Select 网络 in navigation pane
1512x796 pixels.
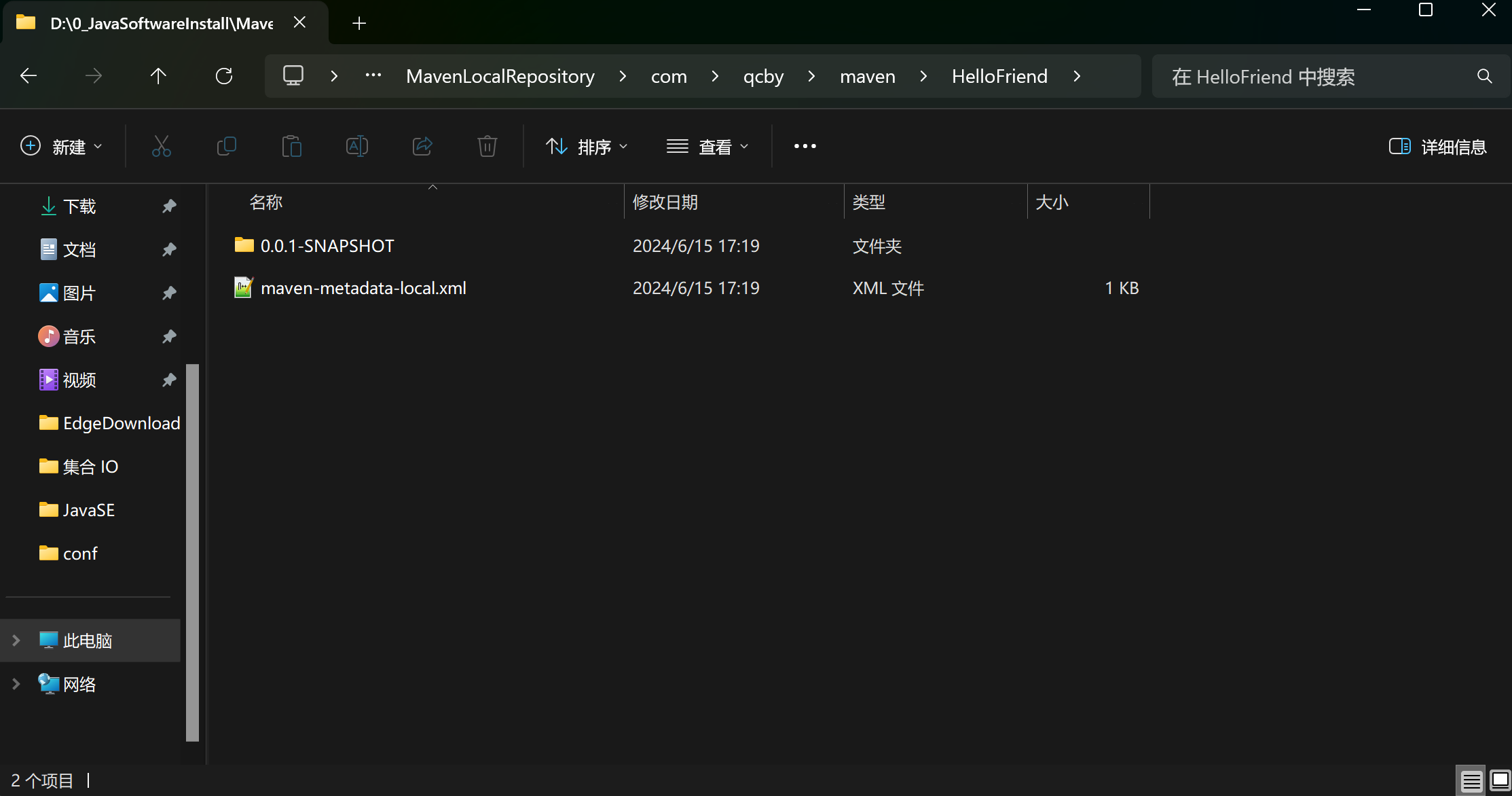pyautogui.click(x=79, y=684)
